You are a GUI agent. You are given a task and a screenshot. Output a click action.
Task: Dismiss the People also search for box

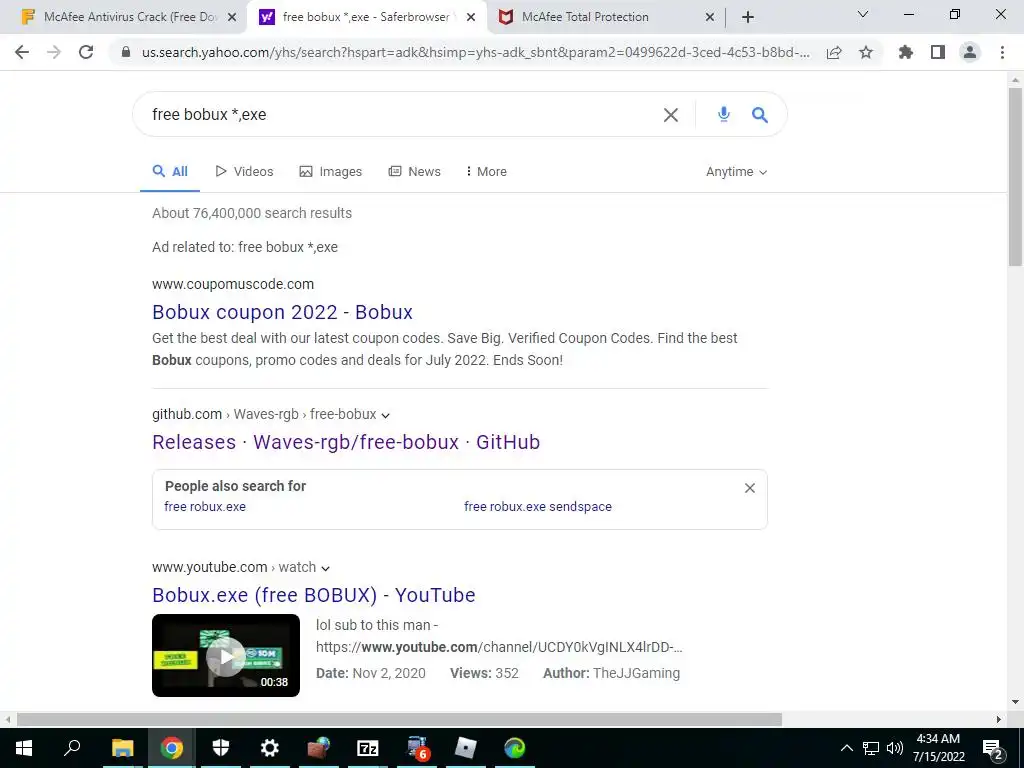pyautogui.click(x=750, y=488)
